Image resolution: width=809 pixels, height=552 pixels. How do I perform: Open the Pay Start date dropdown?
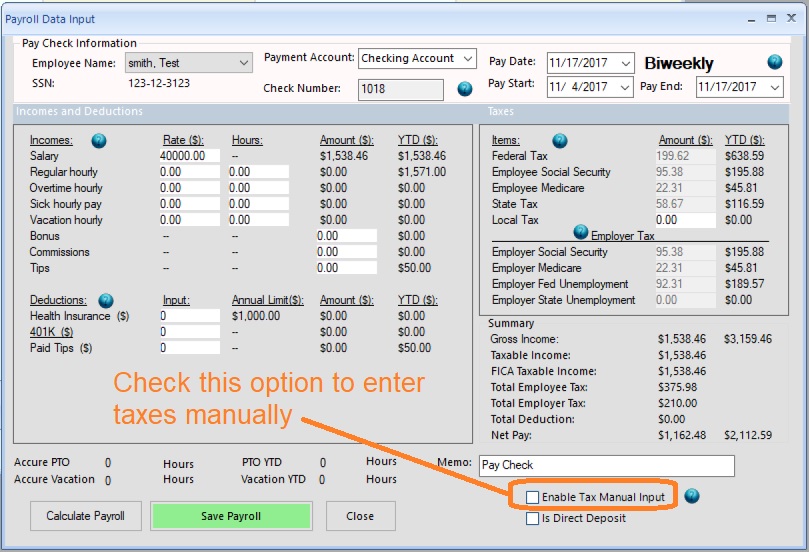[625, 87]
